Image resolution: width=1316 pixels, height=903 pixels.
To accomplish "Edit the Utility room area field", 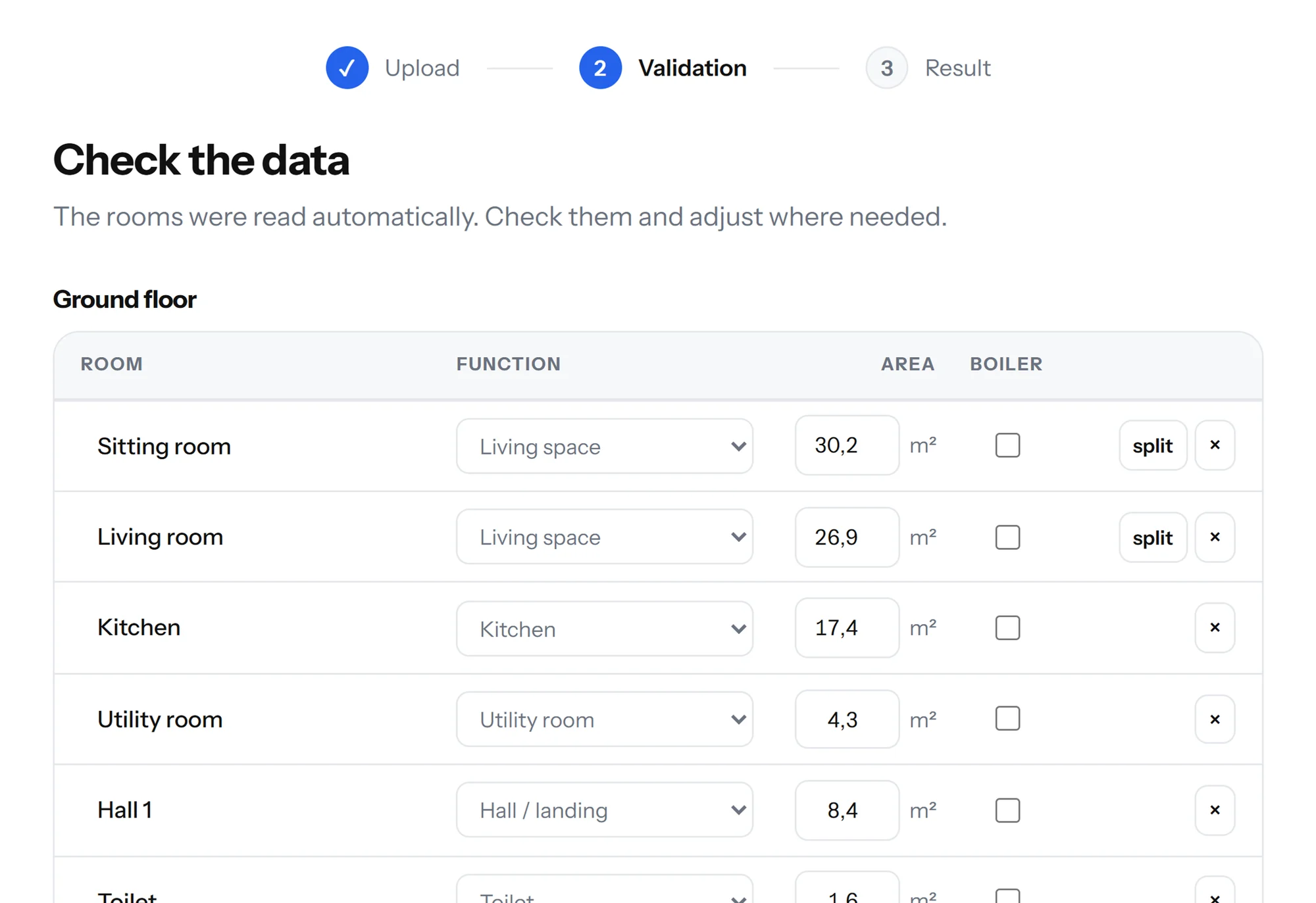I will click(x=847, y=719).
